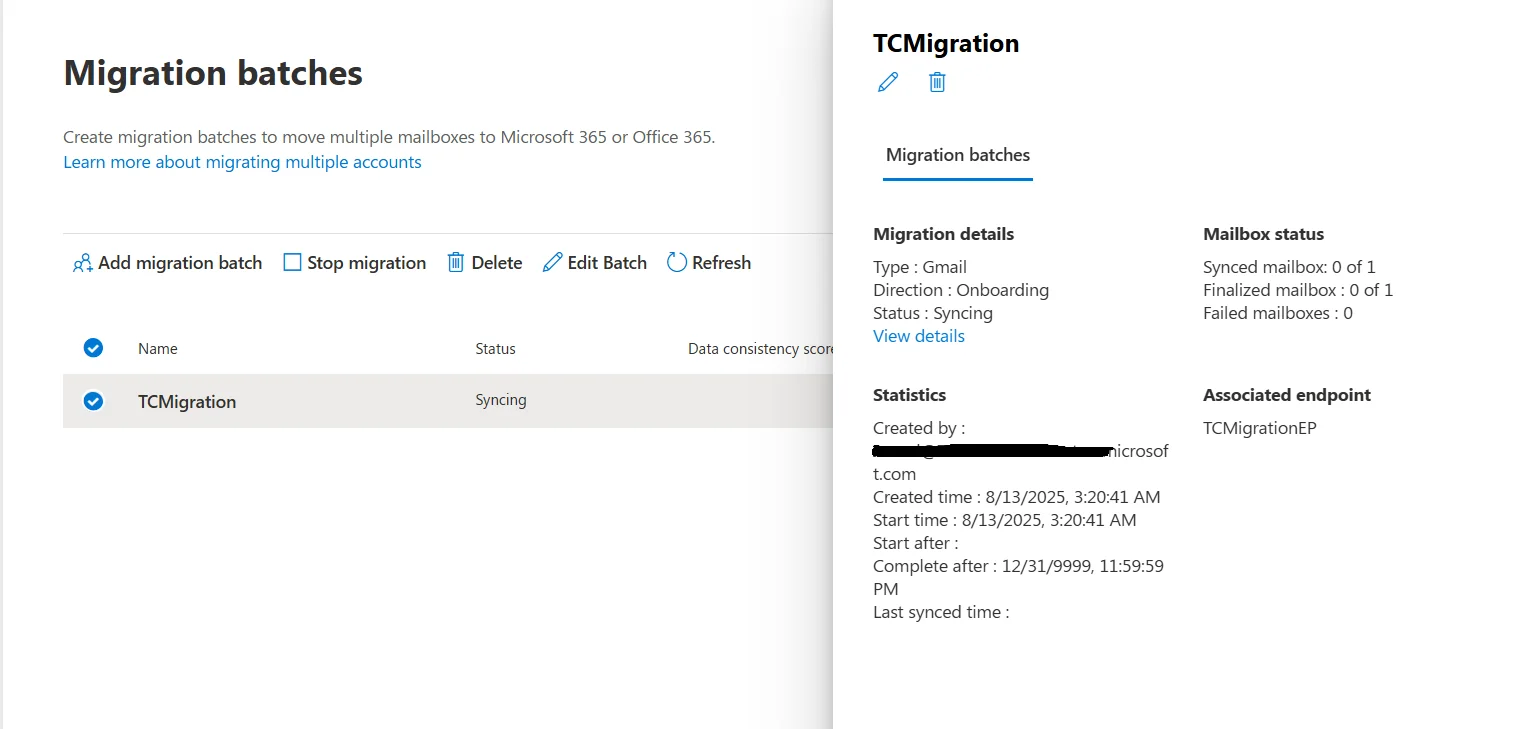The image size is (1518, 729).
Task: Click the Migration batches page heading
Action: pos(213,73)
